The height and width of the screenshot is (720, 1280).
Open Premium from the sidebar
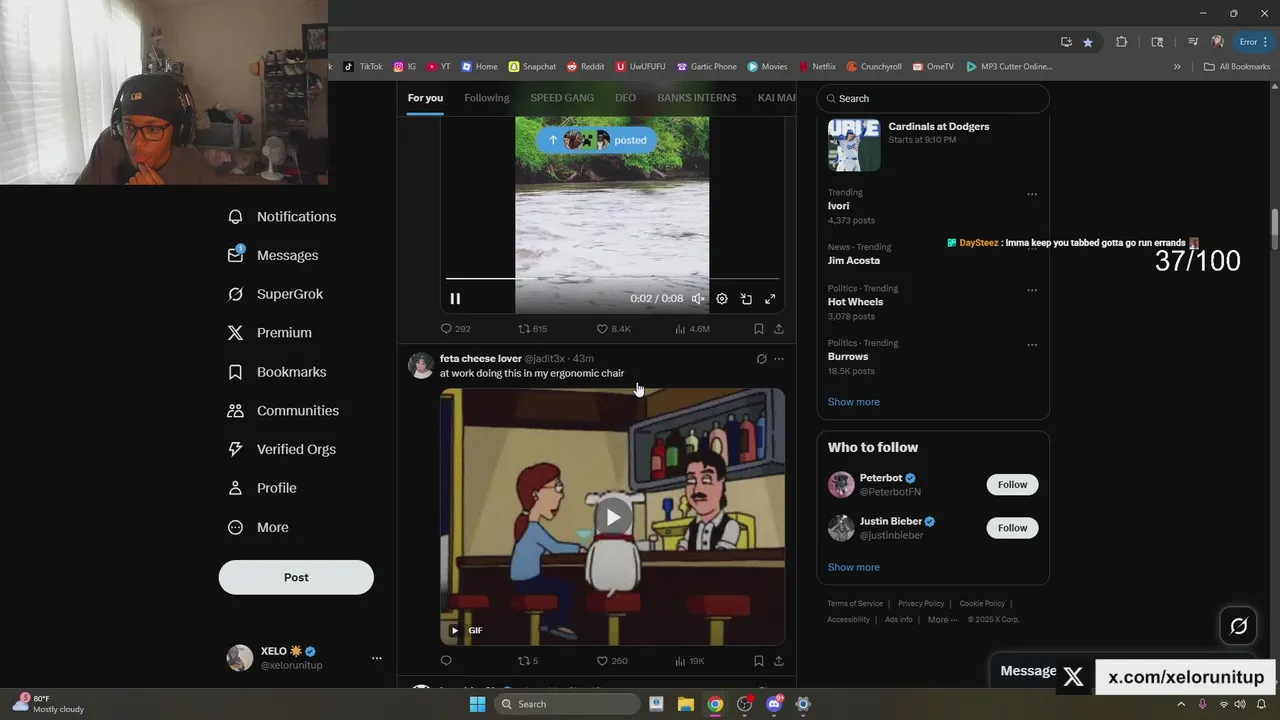coord(269,333)
